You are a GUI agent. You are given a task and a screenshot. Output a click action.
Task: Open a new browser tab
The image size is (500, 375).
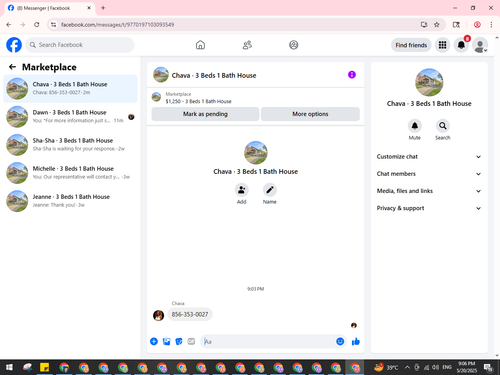103,8
